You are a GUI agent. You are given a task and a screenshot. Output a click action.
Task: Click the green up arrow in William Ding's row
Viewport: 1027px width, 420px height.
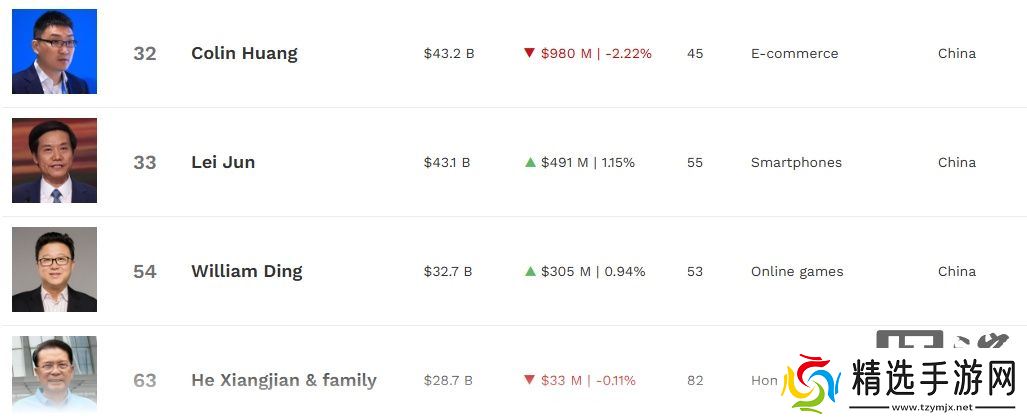coord(530,271)
